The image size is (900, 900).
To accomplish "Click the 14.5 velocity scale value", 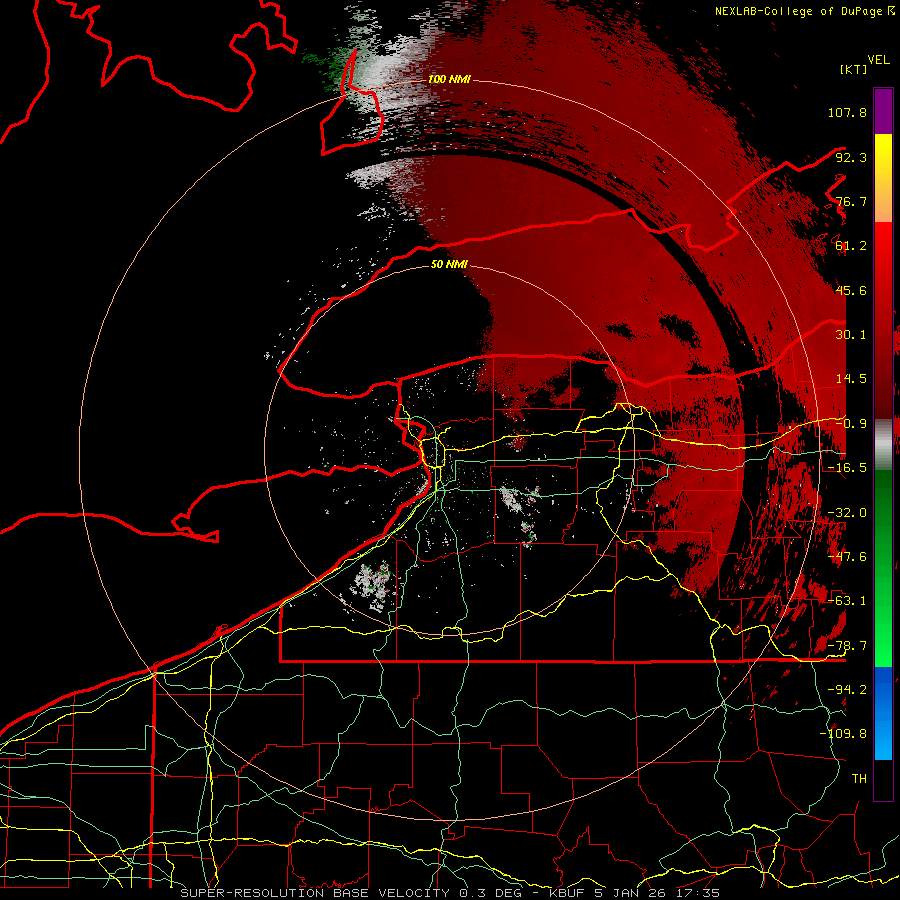I will (x=851, y=379).
